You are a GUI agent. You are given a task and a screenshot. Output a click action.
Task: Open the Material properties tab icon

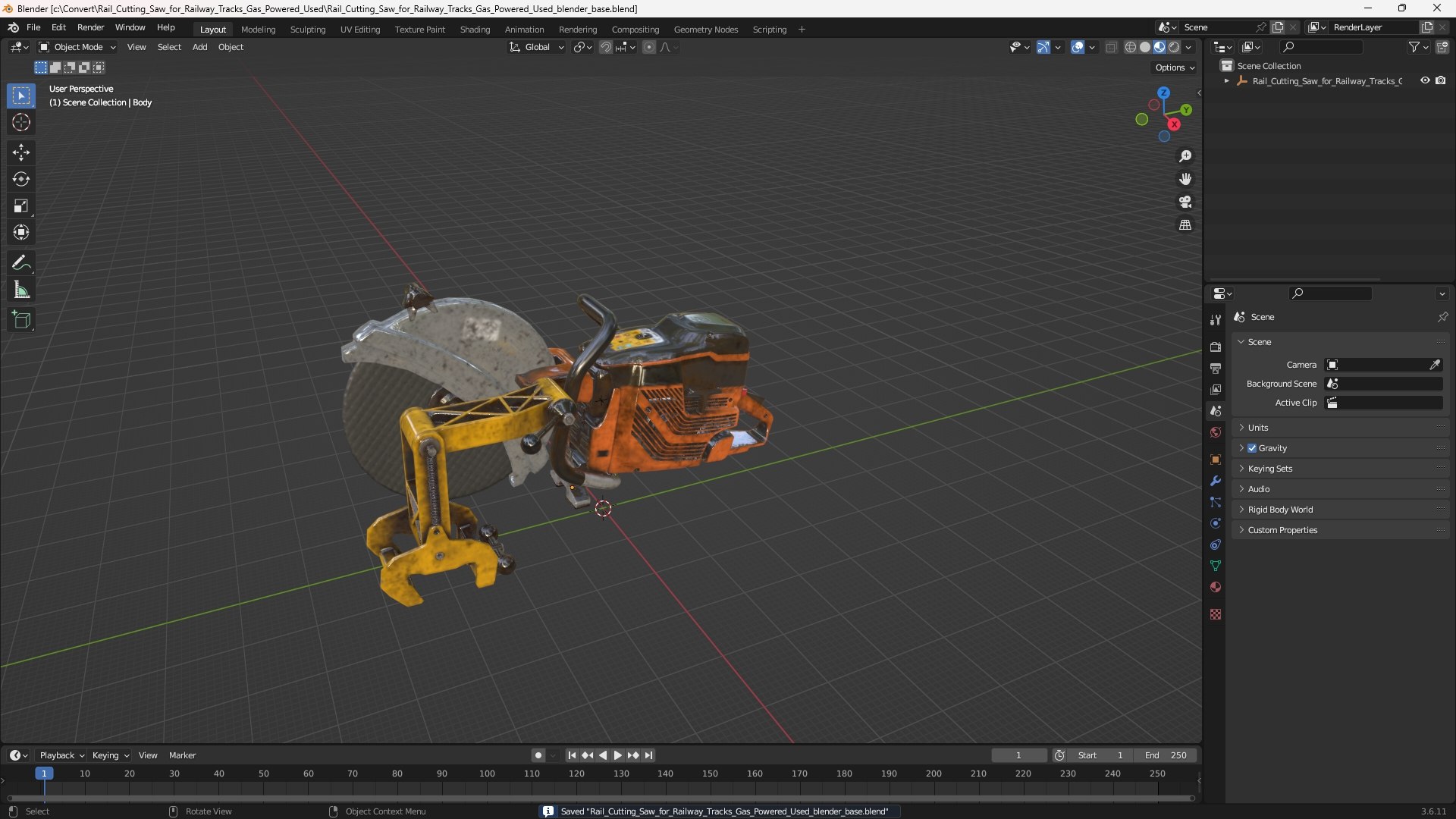(1216, 587)
